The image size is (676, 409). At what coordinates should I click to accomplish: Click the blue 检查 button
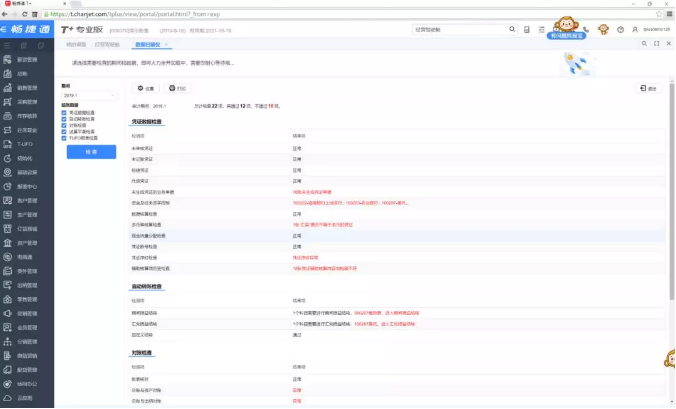point(90,152)
